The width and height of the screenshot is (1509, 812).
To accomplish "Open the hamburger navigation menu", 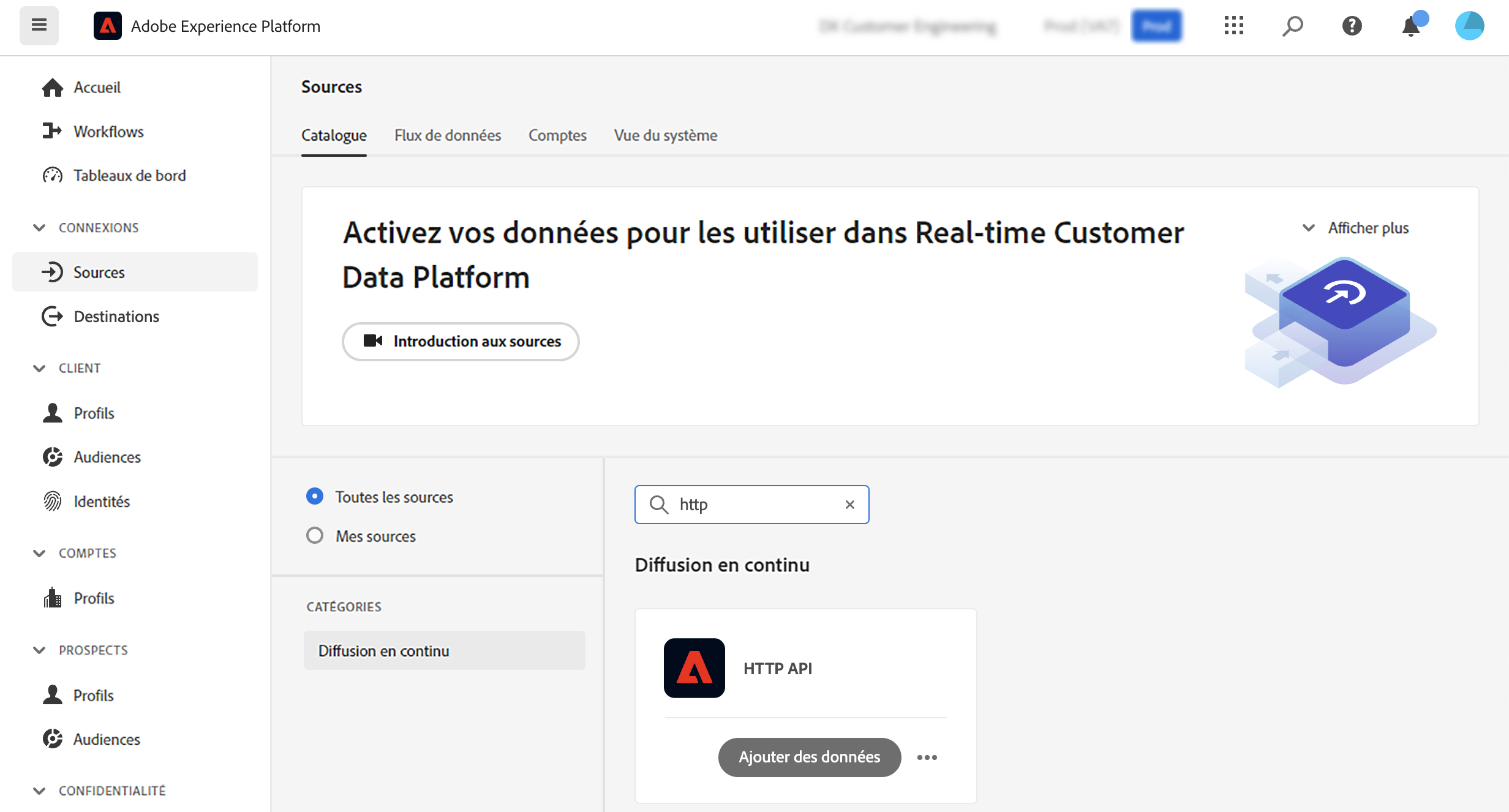I will (x=39, y=26).
